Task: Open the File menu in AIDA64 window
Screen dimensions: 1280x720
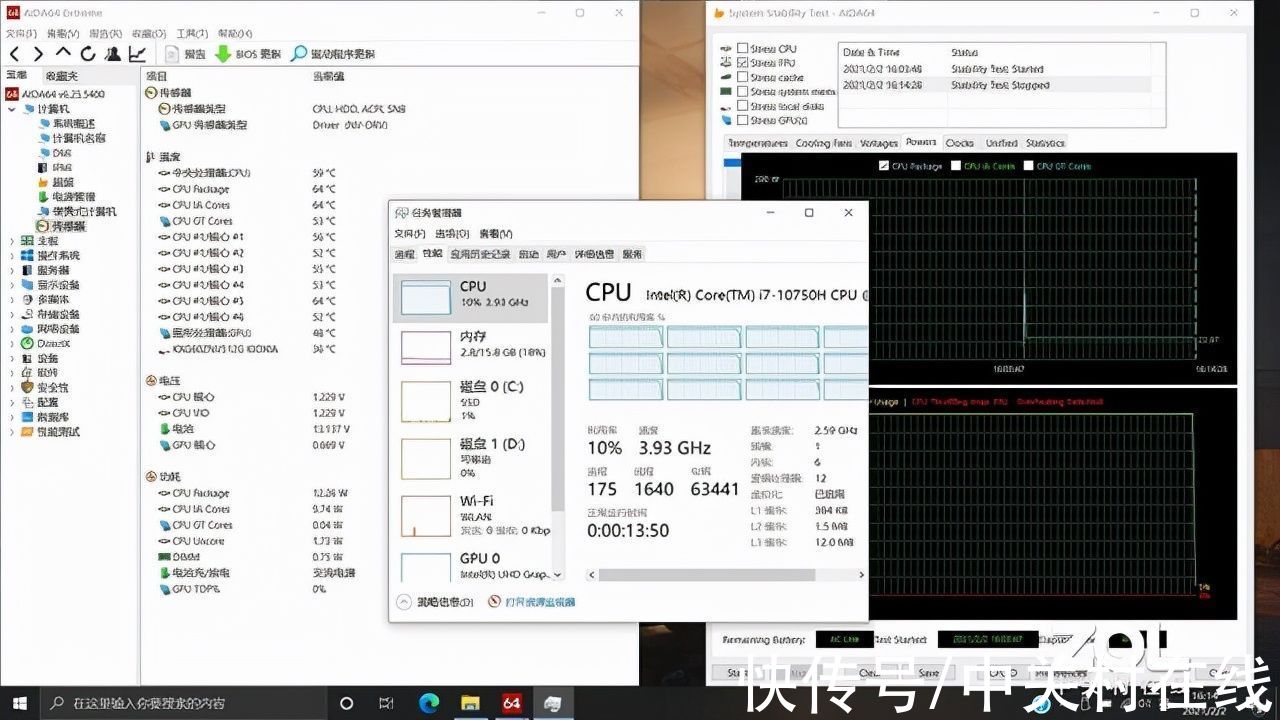Action: click(x=21, y=34)
